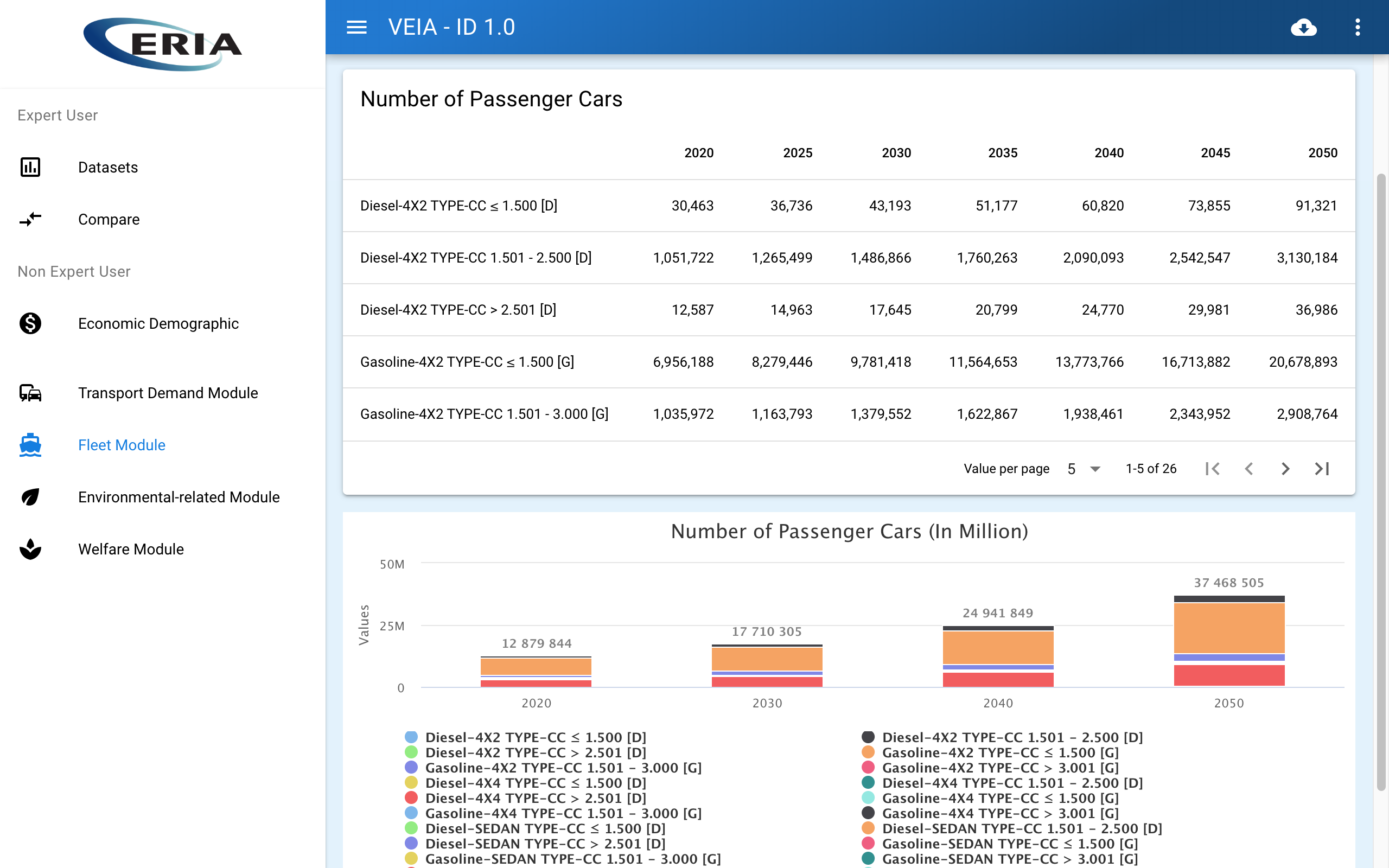Select Fleet Module menu item
Image resolution: width=1389 pixels, height=868 pixels.
[x=121, y=445]
